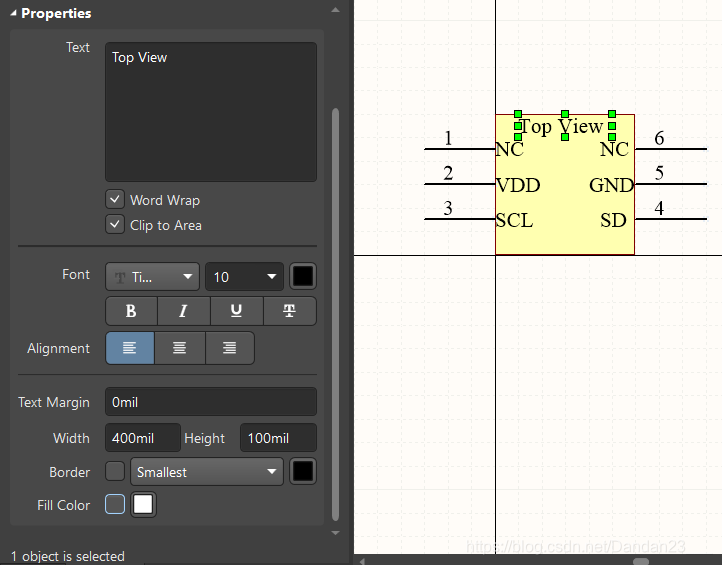The image size is (722, 565).
Task: Toggle Italic font style
Action: 183,311
